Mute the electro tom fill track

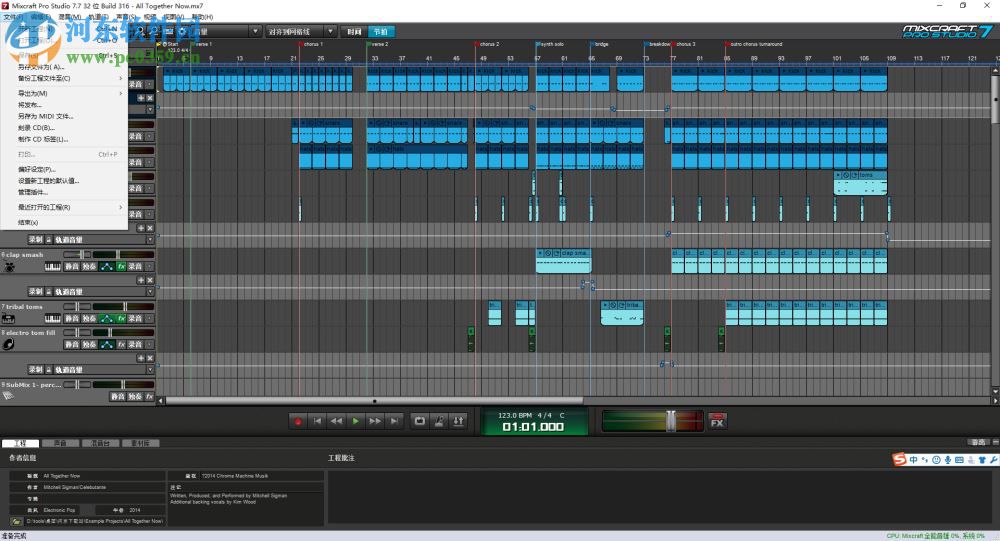[71, 345]
